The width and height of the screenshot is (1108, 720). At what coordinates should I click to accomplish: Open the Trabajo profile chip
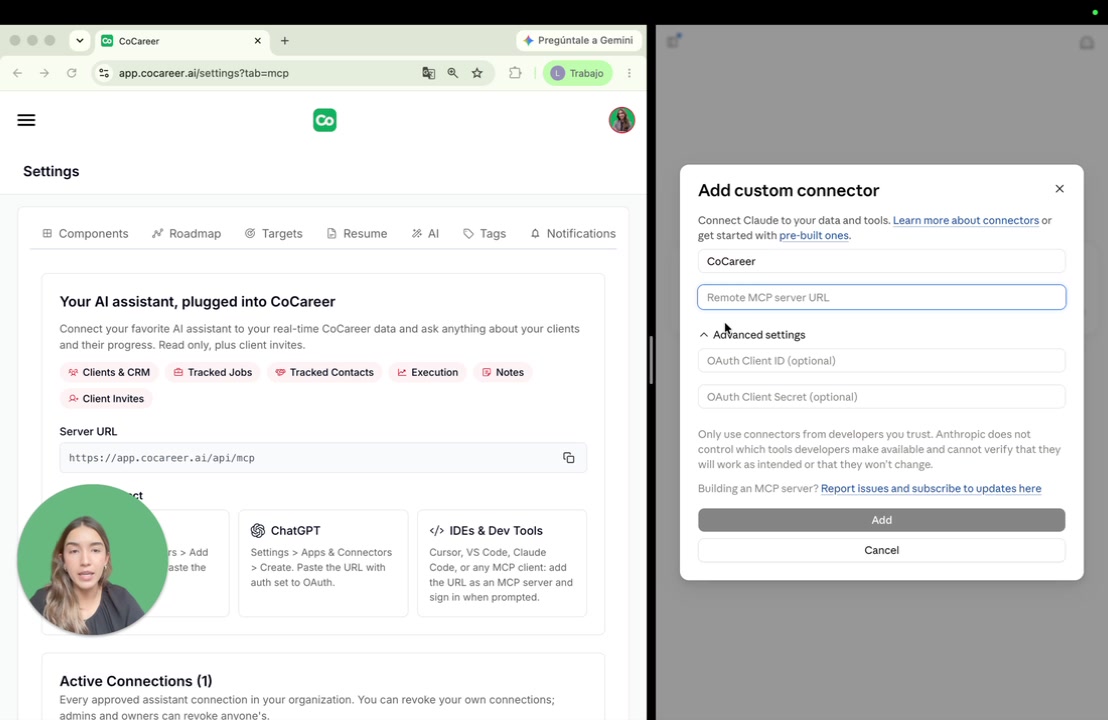577,73
